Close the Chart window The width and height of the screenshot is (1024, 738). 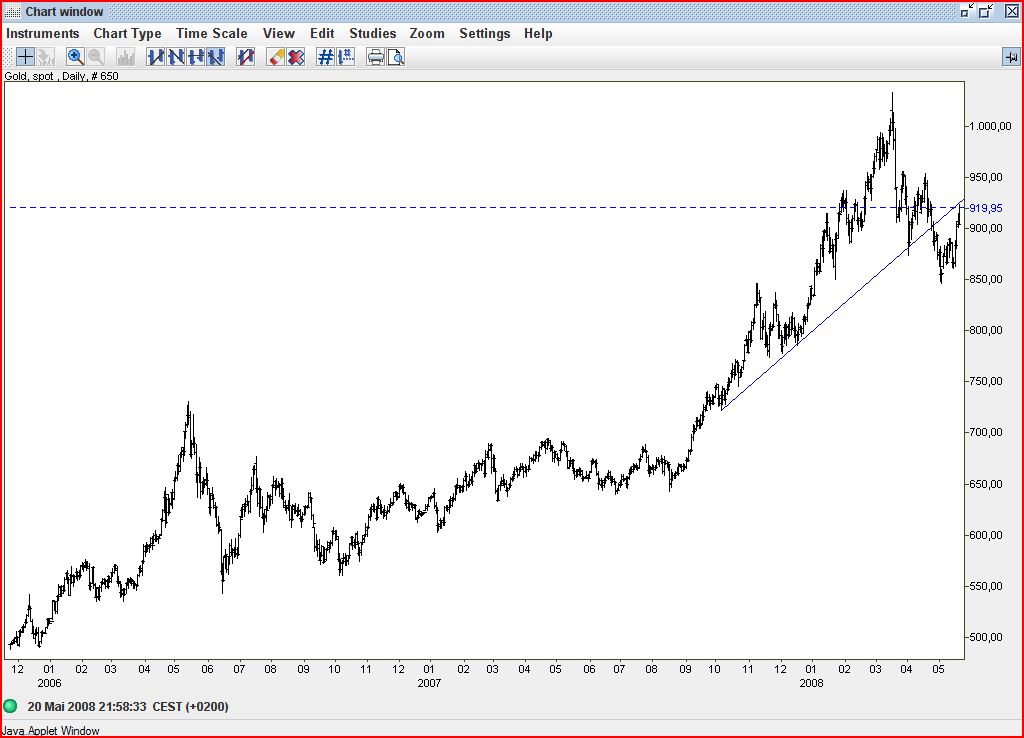(x=1011, y=11)
